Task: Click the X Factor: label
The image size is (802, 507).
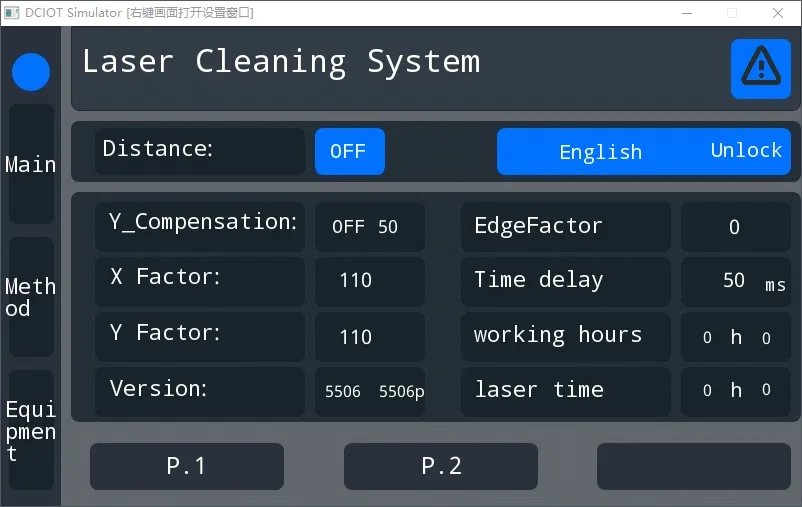Action: pos(165,277)
